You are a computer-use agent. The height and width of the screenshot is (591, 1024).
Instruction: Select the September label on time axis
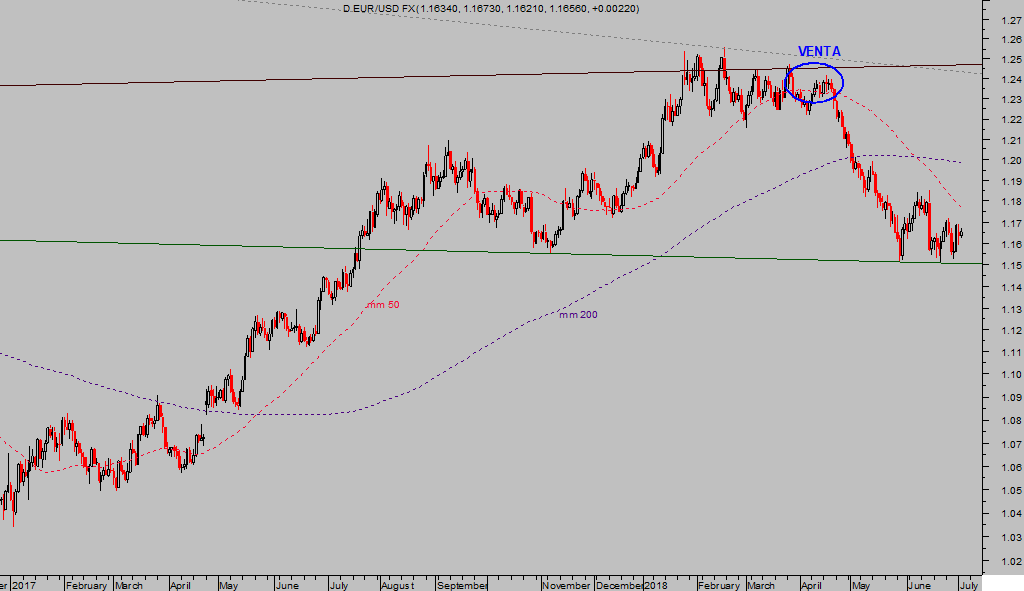tap(463, 585)
